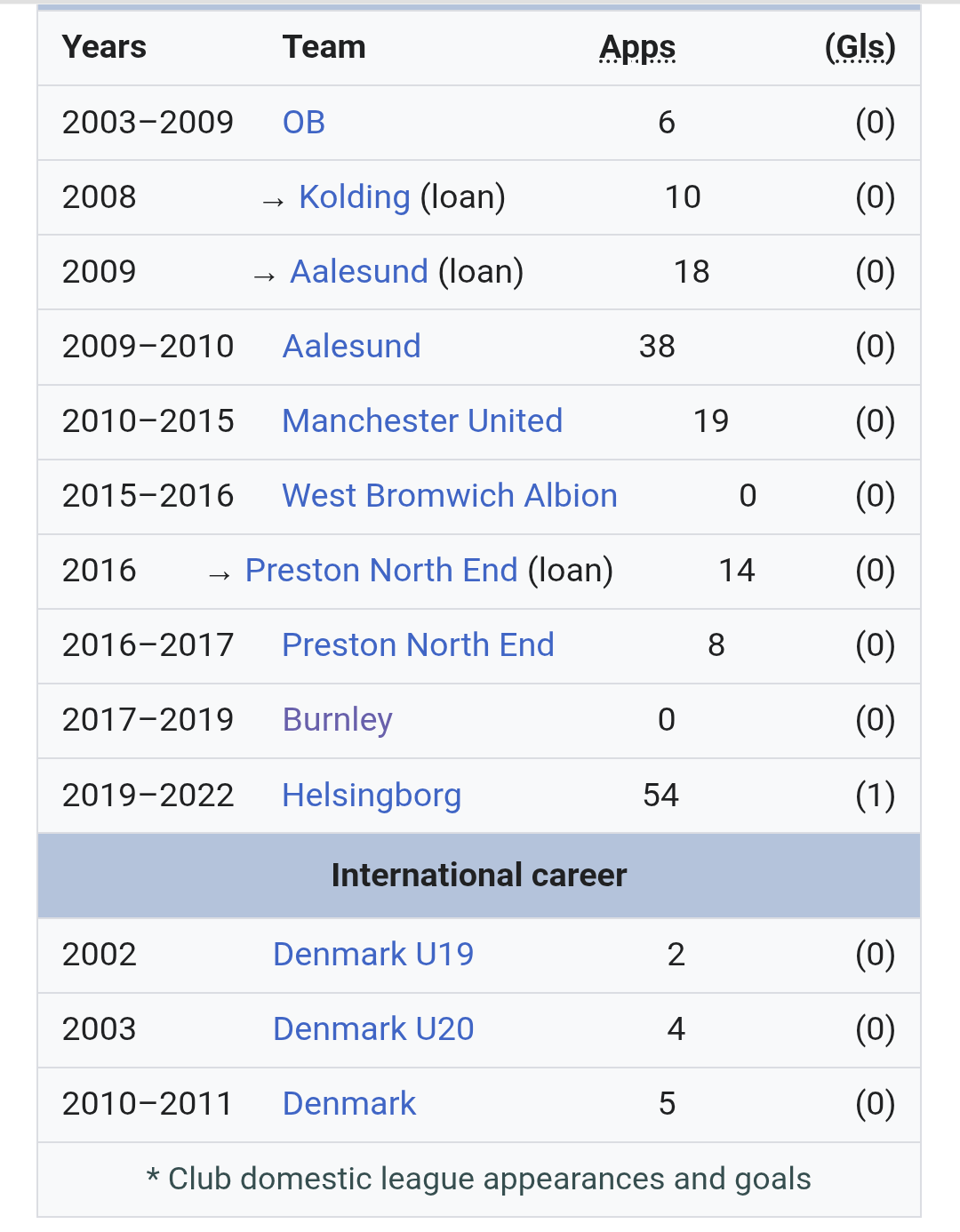
Task: Click the Team column header
Action: 324,48
